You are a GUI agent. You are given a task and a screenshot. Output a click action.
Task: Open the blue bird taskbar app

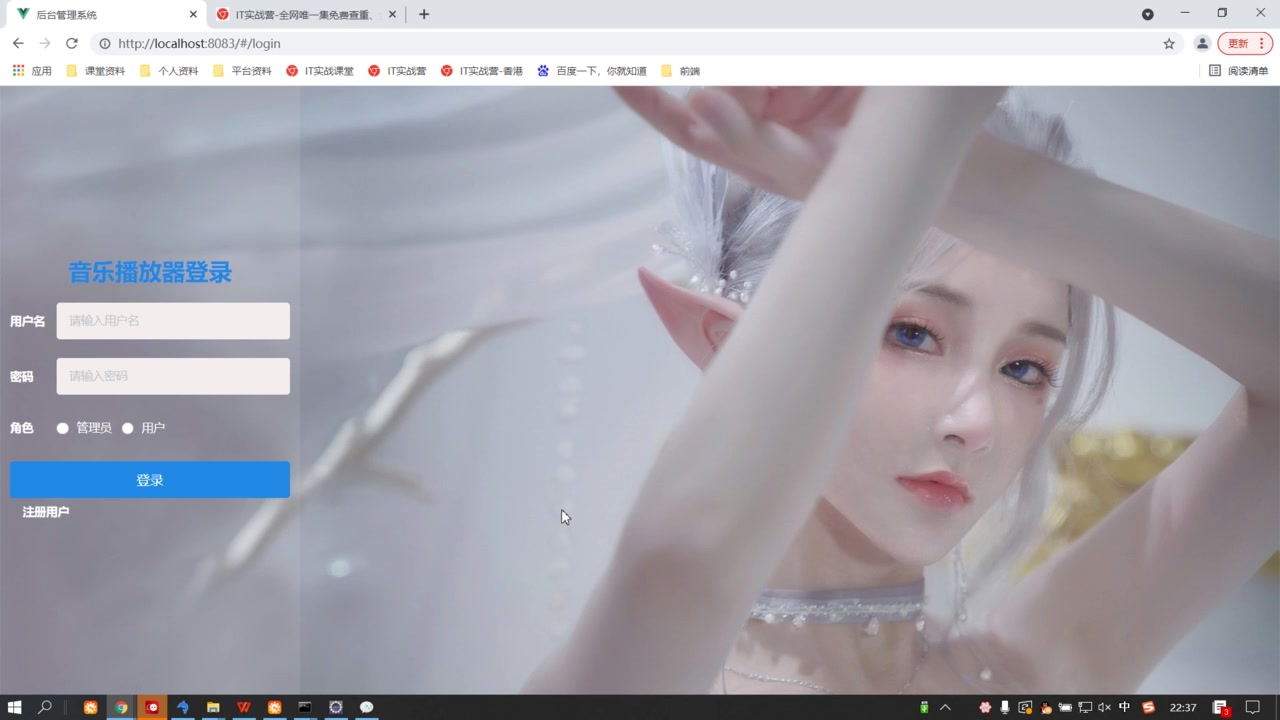pos(182,707)
